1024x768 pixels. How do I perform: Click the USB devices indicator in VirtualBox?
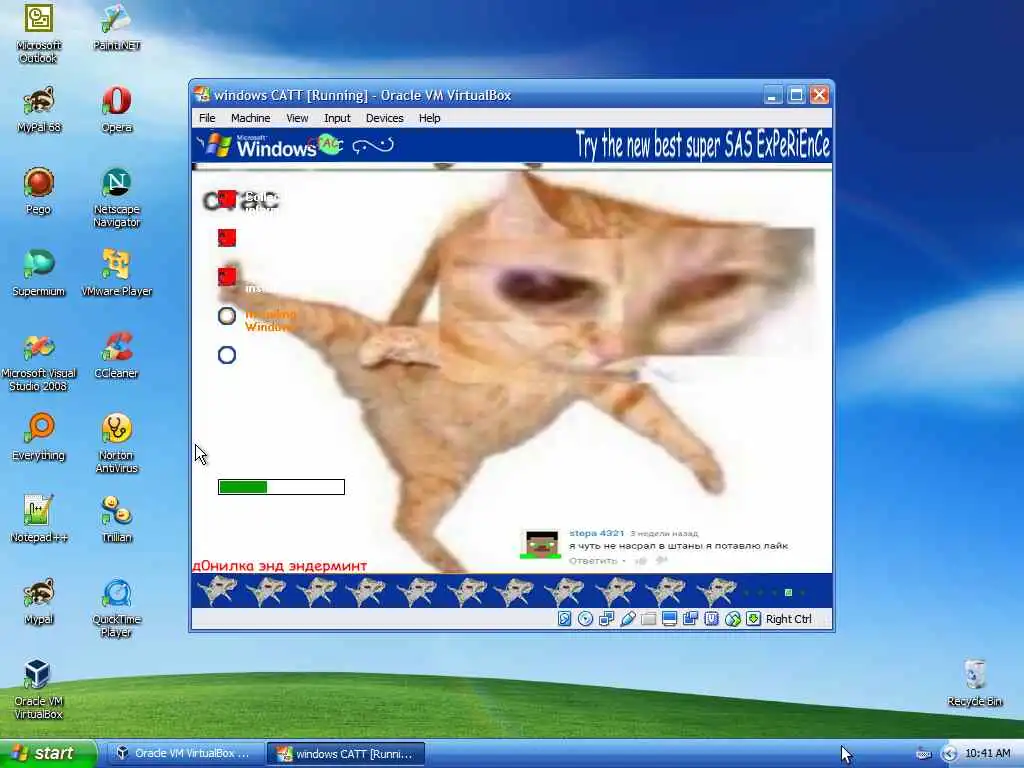tap(628, 618)
